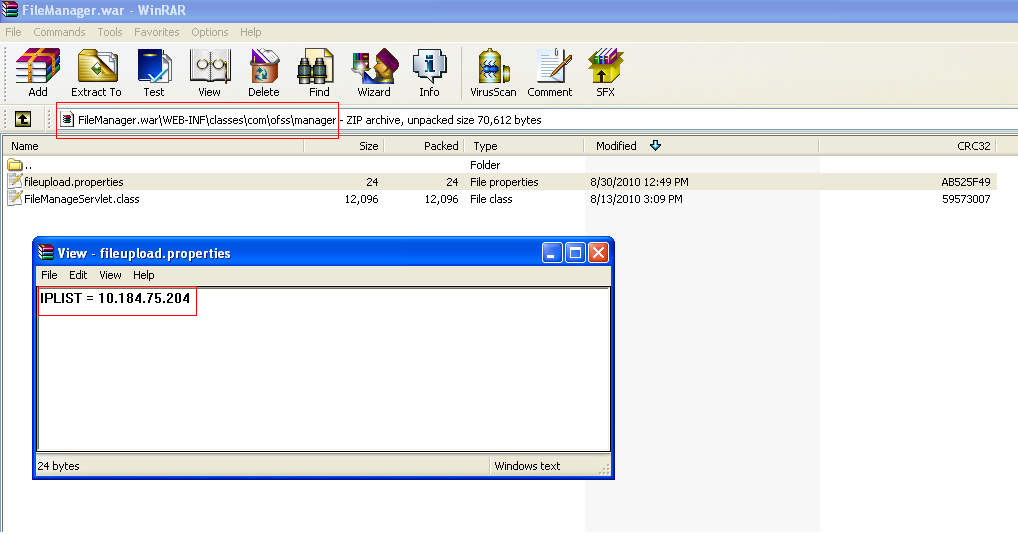
Task: Open the Options menu
Action: click(210, 32)
